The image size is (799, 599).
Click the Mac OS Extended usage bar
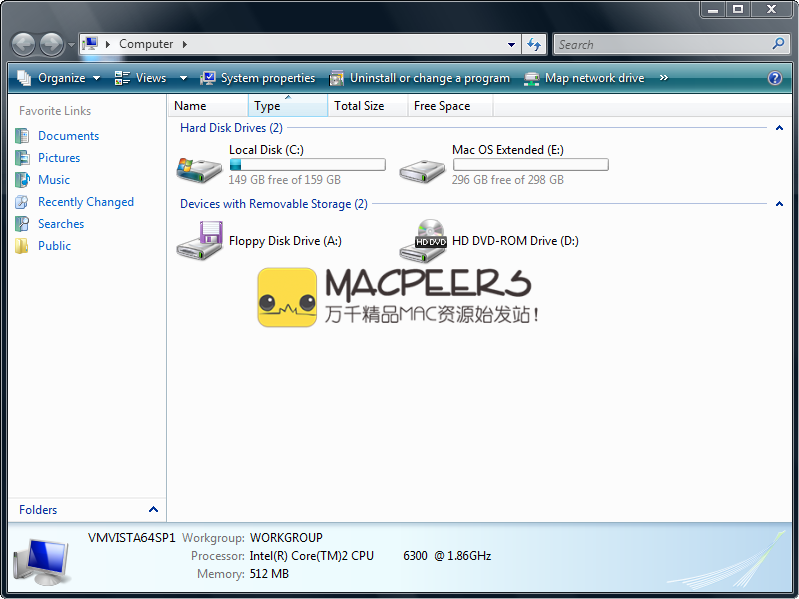pos(530,165)
